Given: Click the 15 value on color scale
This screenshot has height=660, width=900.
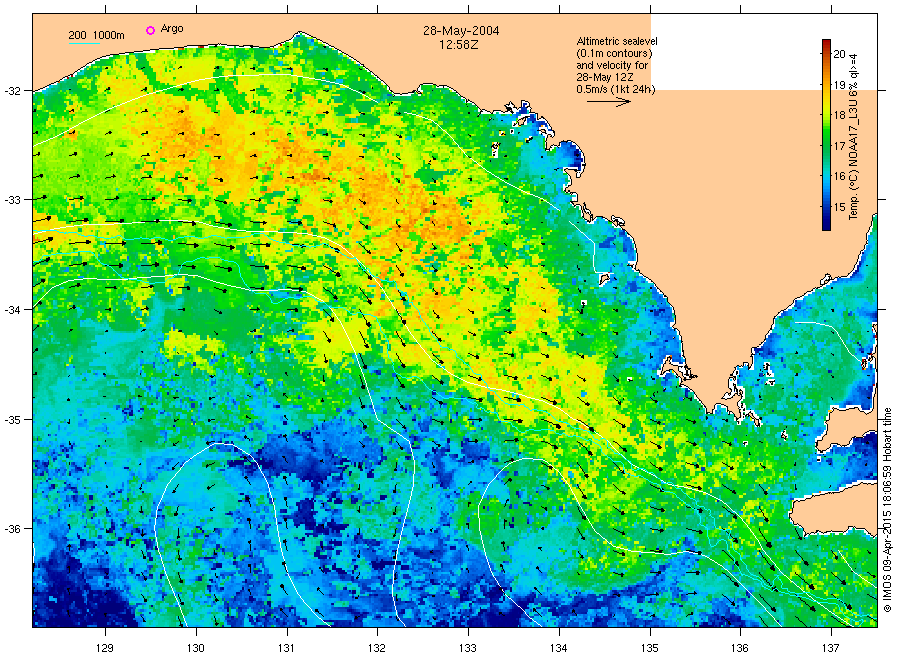Looking at the screenshot, I should pyautogui.click(x=839, y=207).
